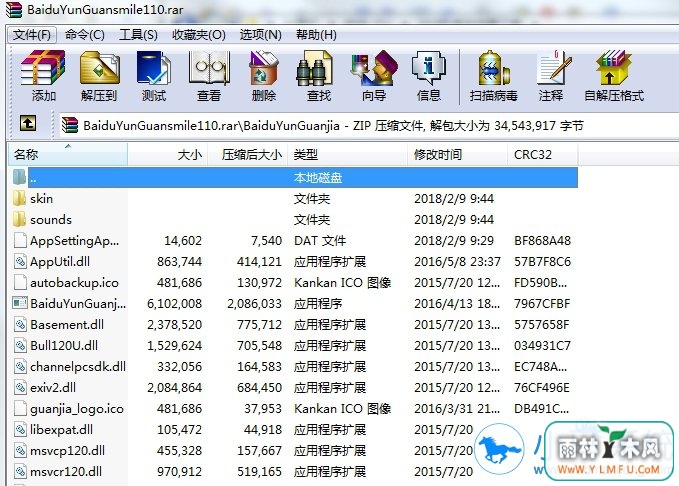Screen dimensions: 679x486
Task: Click the WinRAR title bar archive icon
Action: [x=14, y=10]
